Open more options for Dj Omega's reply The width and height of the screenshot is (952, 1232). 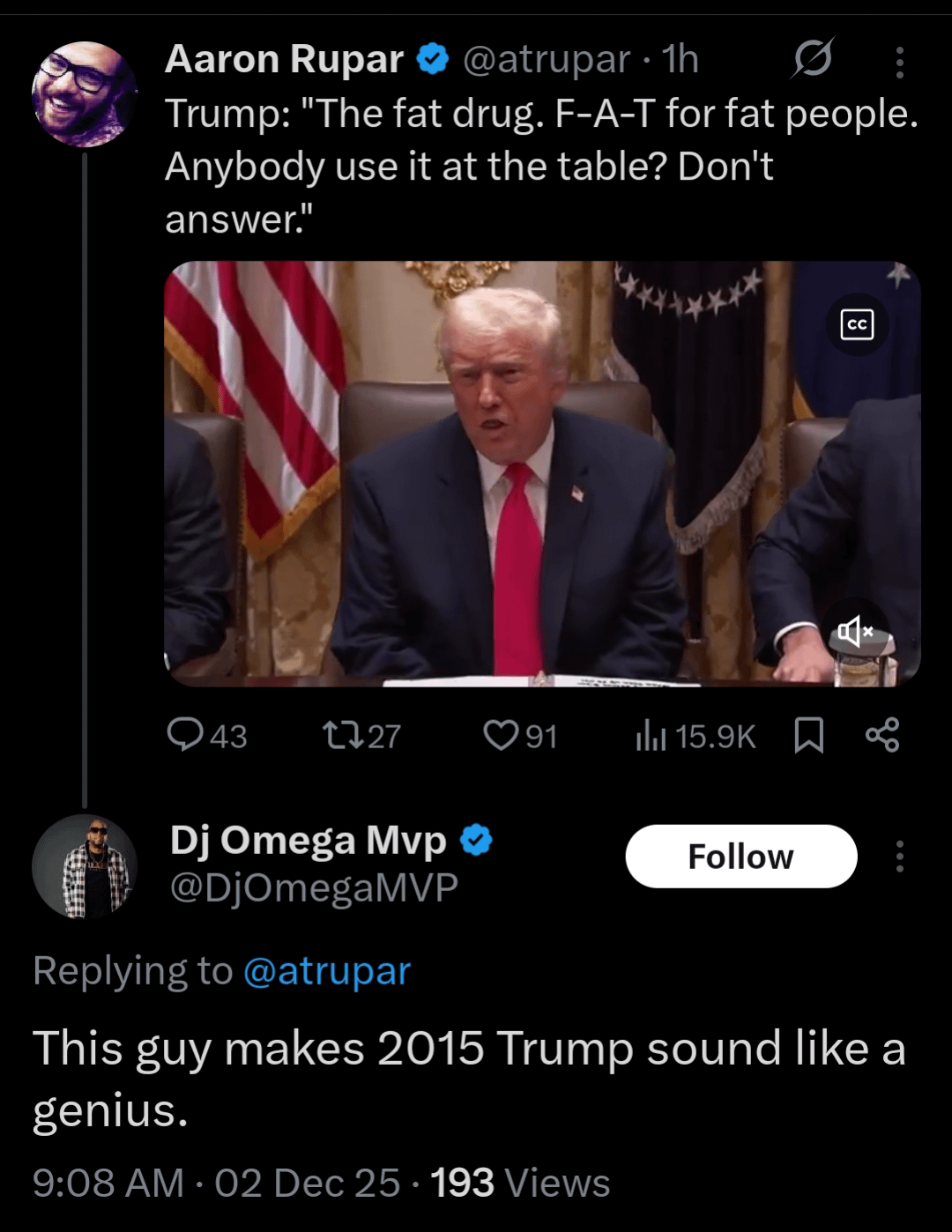pyautogui.click(x=899, y=856)
